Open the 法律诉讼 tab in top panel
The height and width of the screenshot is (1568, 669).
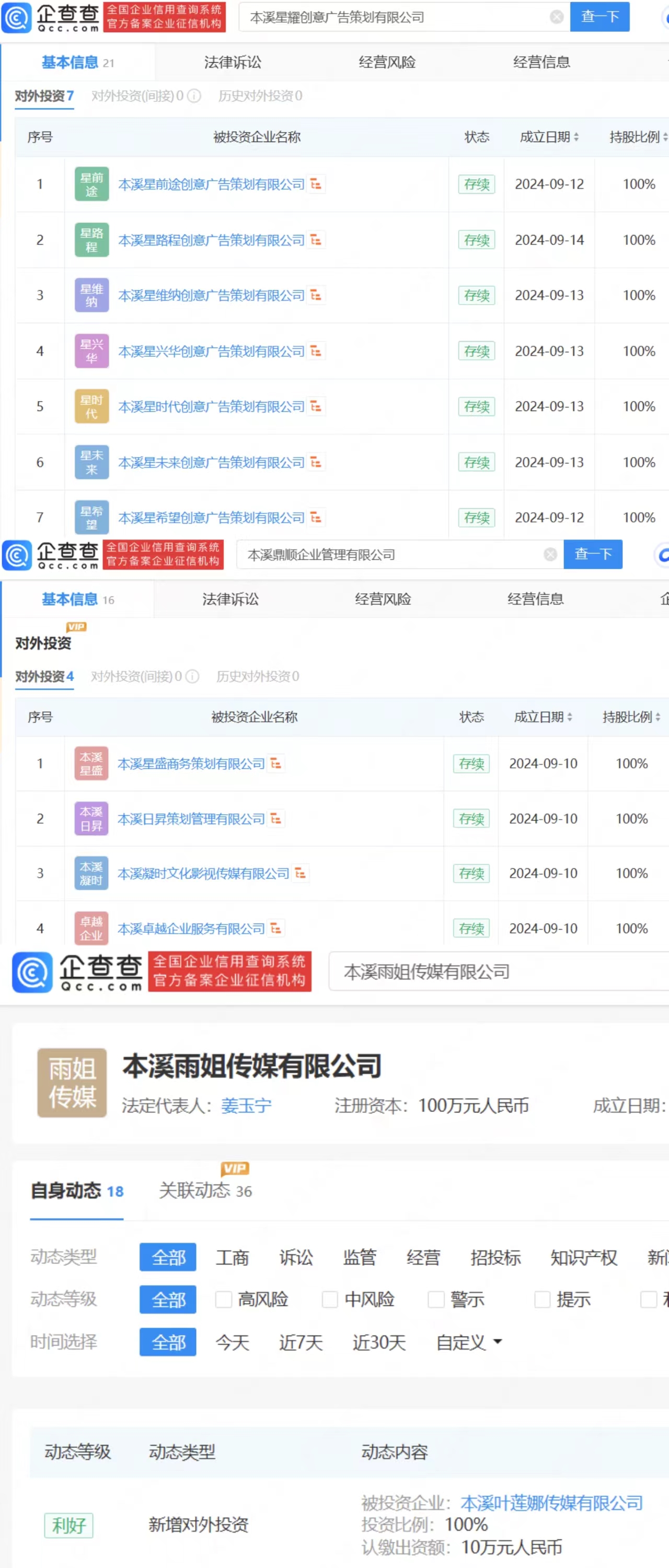tap(233, 62)
